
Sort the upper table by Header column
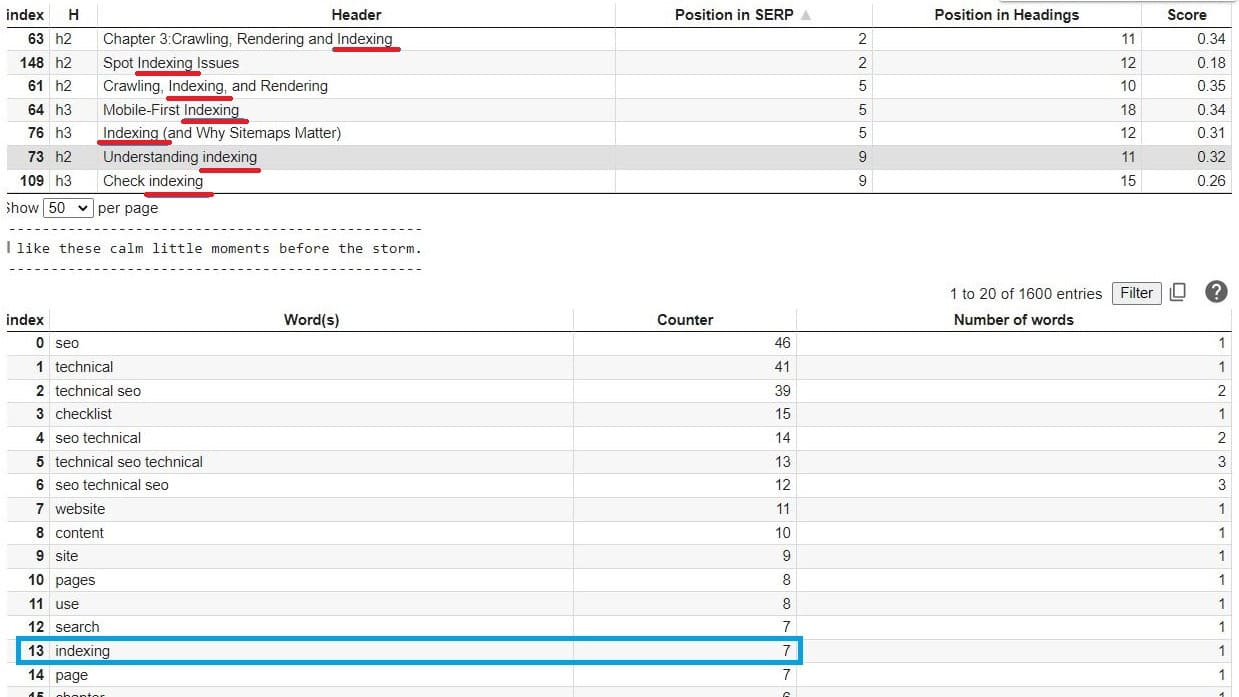tap(356, 14)
